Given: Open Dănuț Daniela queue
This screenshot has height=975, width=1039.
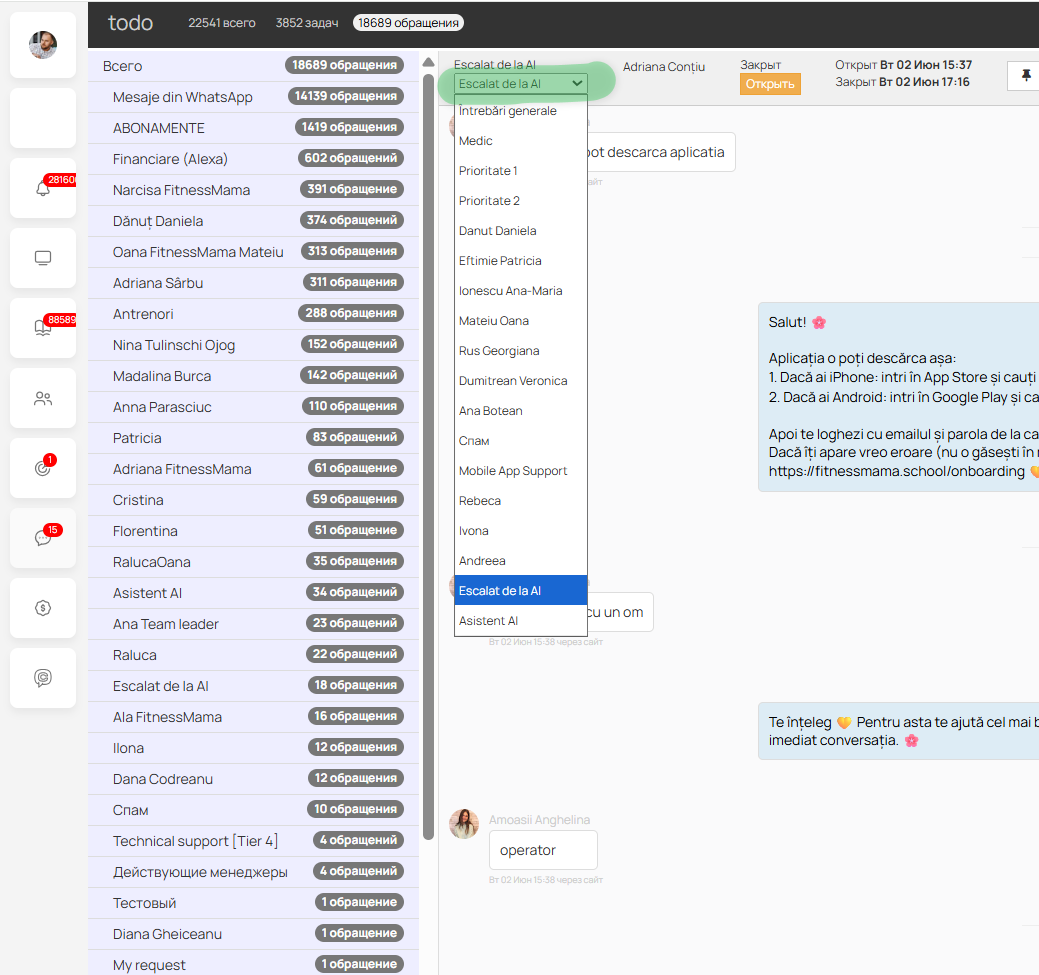Looking at the screenshot, I should [253, 221].
